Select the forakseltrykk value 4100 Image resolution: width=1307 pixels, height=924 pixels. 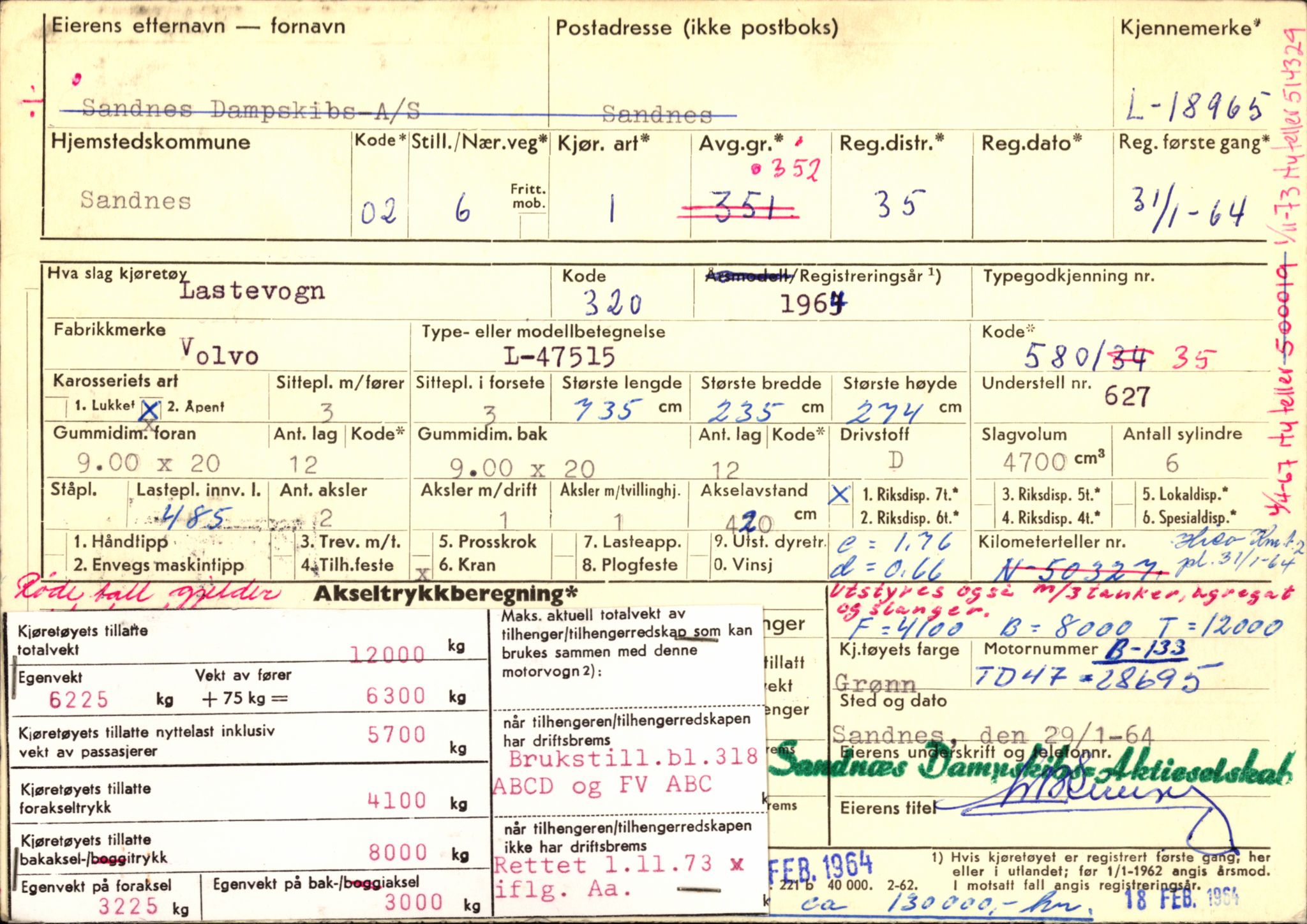(x=396, y=800)
